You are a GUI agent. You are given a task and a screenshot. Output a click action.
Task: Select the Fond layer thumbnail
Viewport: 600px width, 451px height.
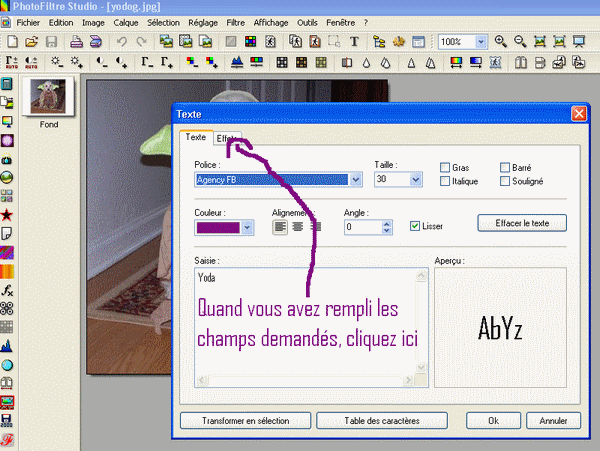click(x=48, y=96)
